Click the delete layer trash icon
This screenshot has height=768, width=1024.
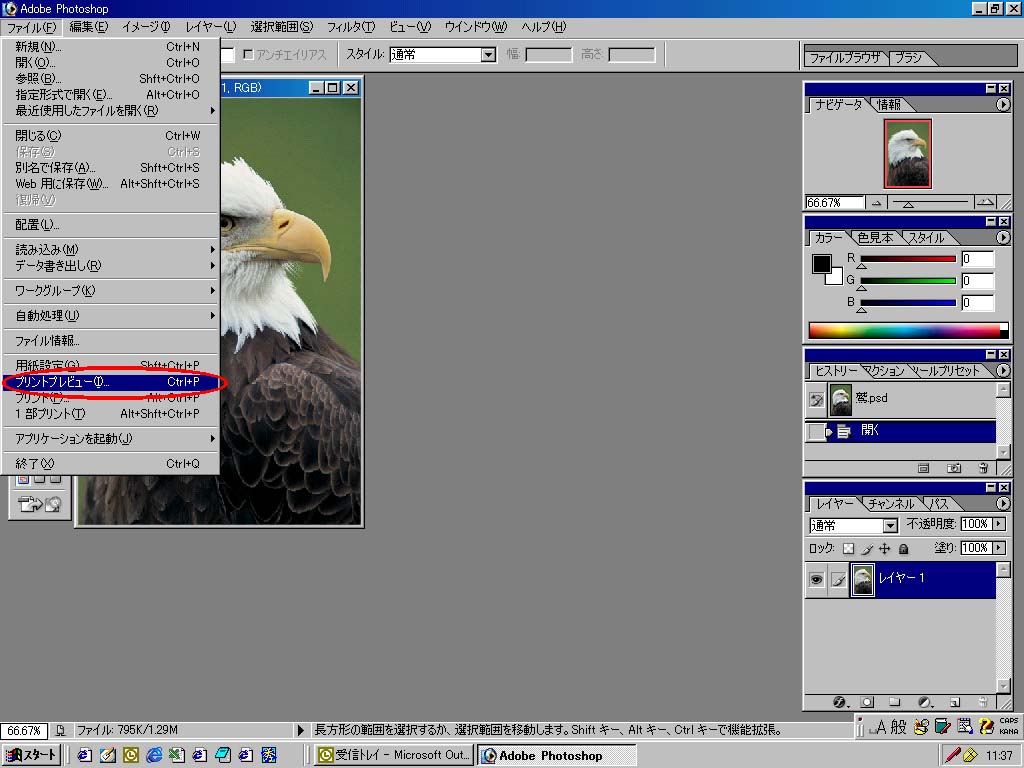tap(982, 702)
